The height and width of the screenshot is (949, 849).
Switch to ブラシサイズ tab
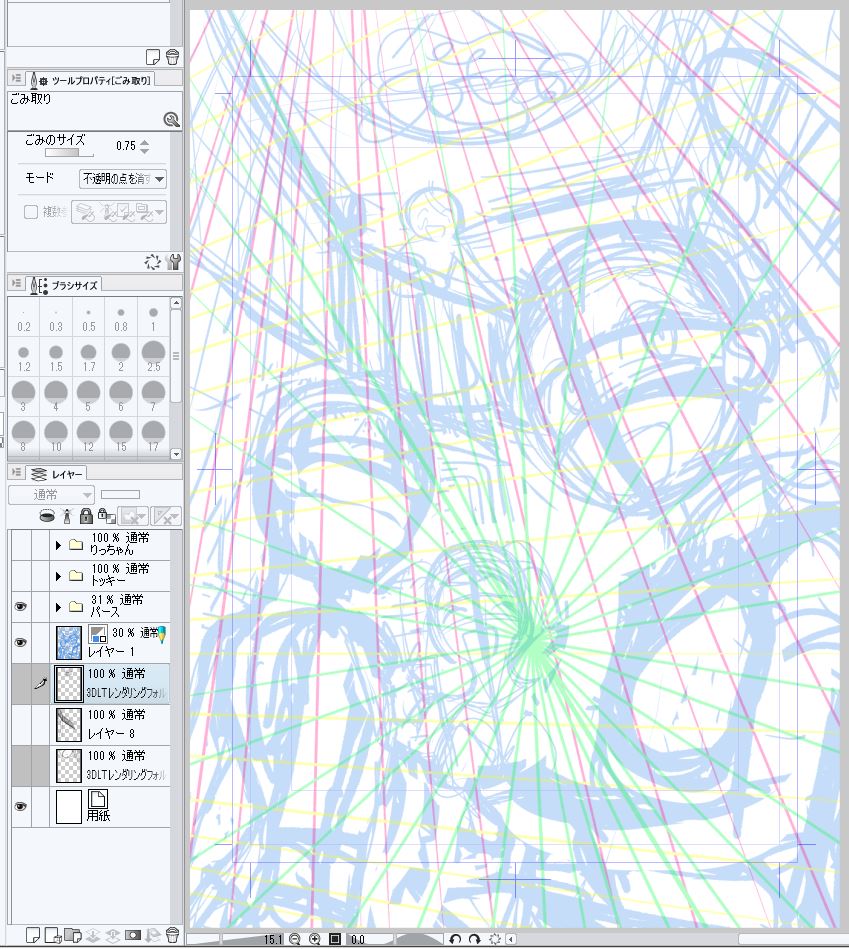pos(64,284)
